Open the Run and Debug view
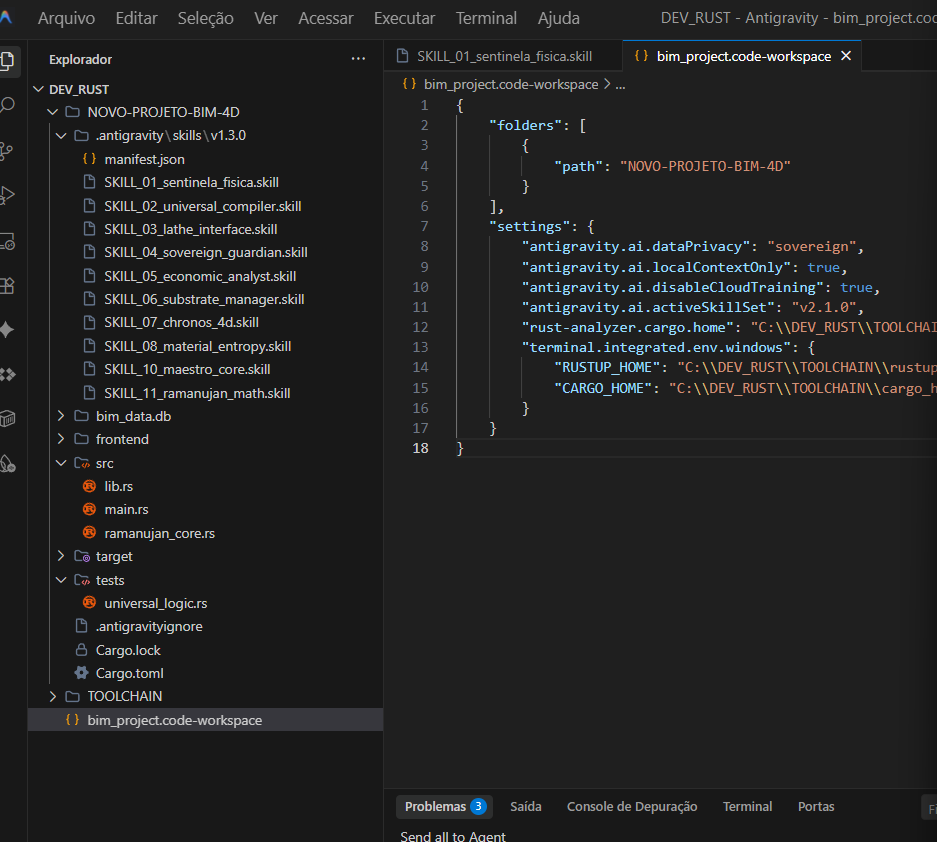This screenshot has height=842, width=937. click(8, 195)
